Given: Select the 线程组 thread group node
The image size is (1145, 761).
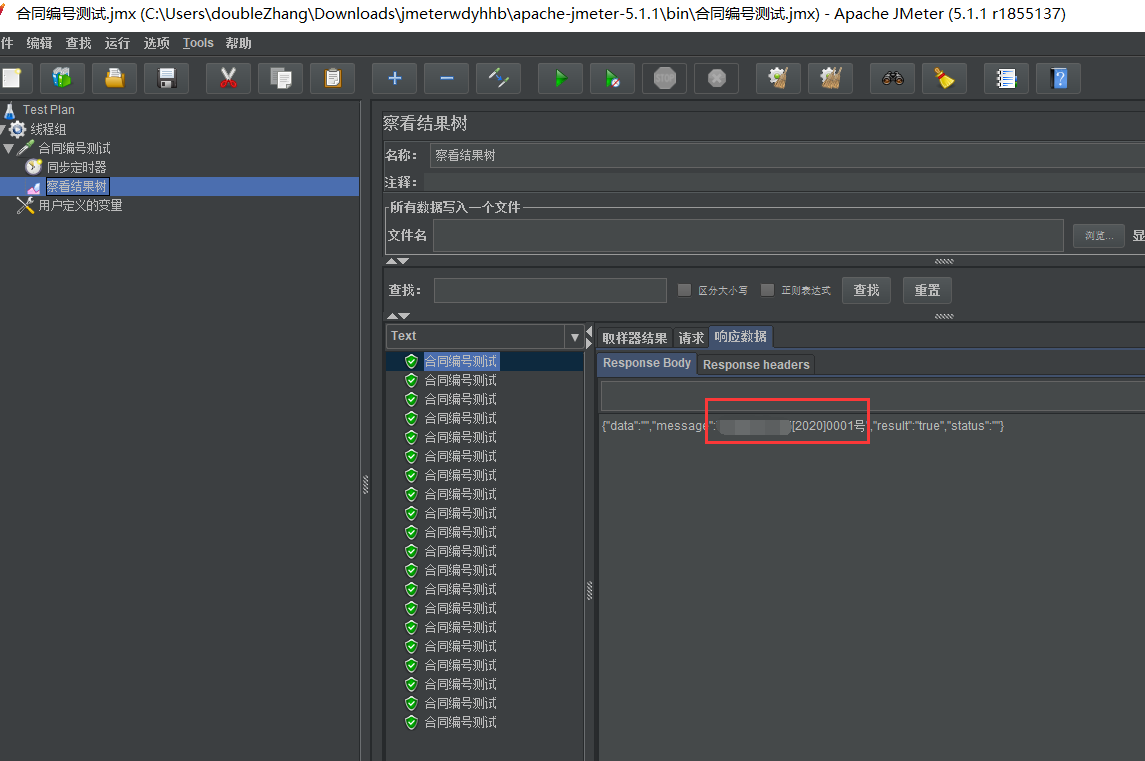Looking at the screenshot, I should pos(48,129).
